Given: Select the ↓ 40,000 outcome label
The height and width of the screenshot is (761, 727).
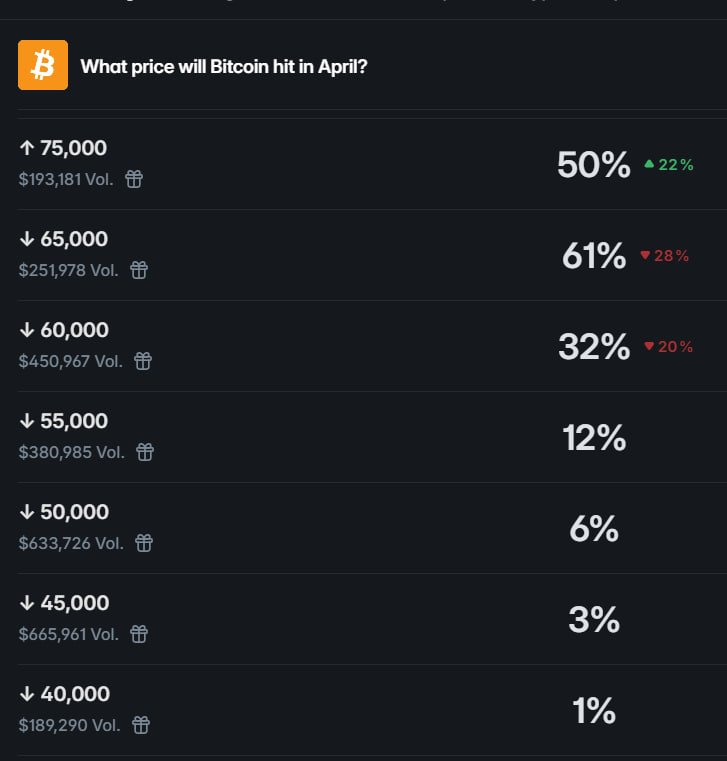Looking at the screenshot, I should tap(64, 694).
